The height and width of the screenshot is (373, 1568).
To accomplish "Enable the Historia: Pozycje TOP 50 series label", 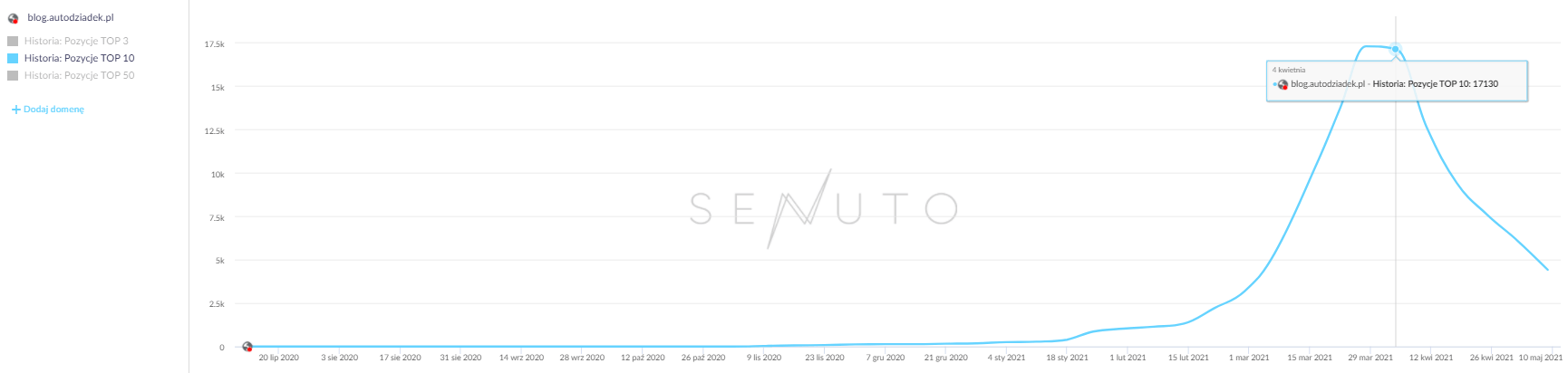I will point(79,75).
